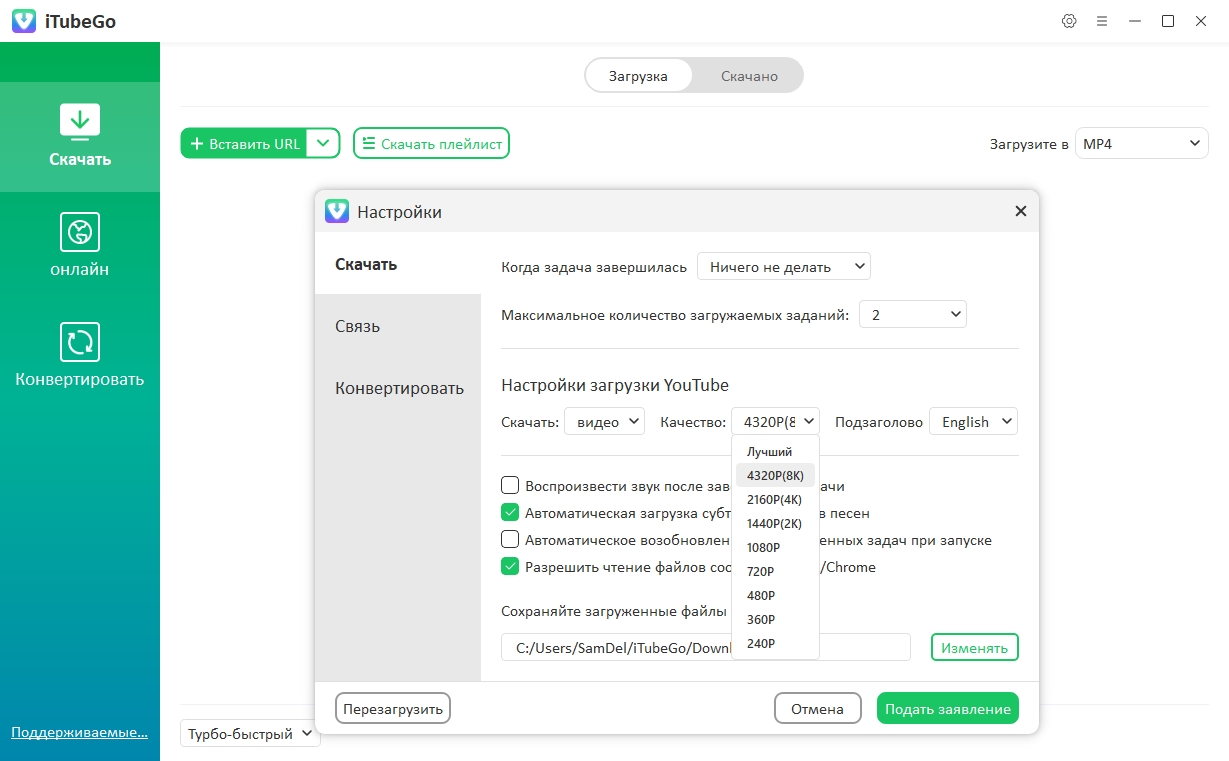
Task: Open the Конвертировать convert icon in sidebar
Action: (x=80, y=342)
